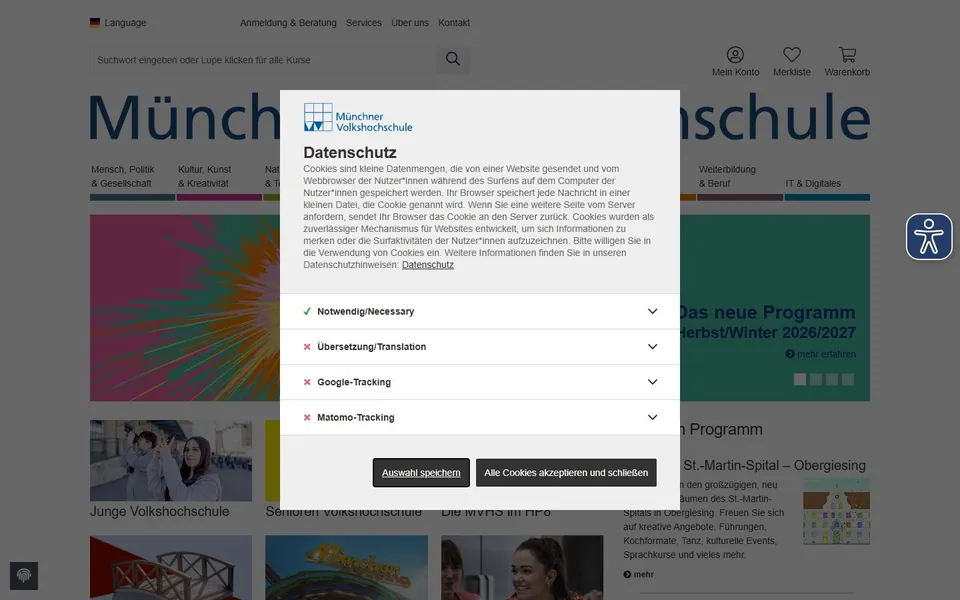The width and height of the screenshot is (960, 600).
Task: Focus the Suchwort search input field
Action: click(263, 60)
